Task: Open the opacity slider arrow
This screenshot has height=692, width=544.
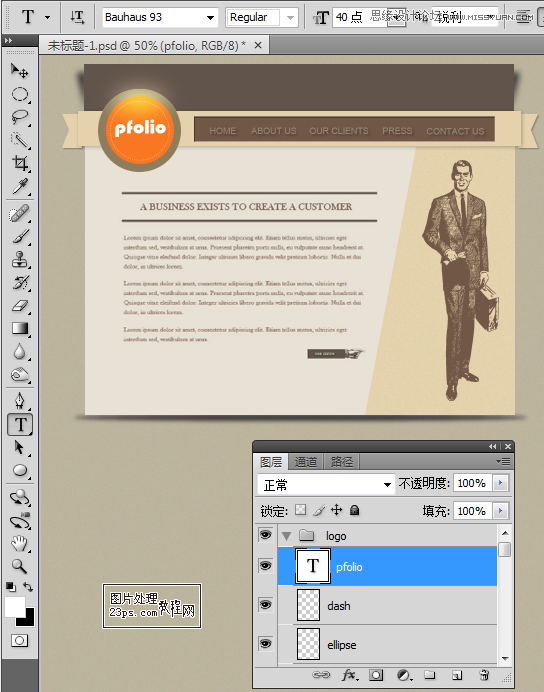Action: [501, 483]
